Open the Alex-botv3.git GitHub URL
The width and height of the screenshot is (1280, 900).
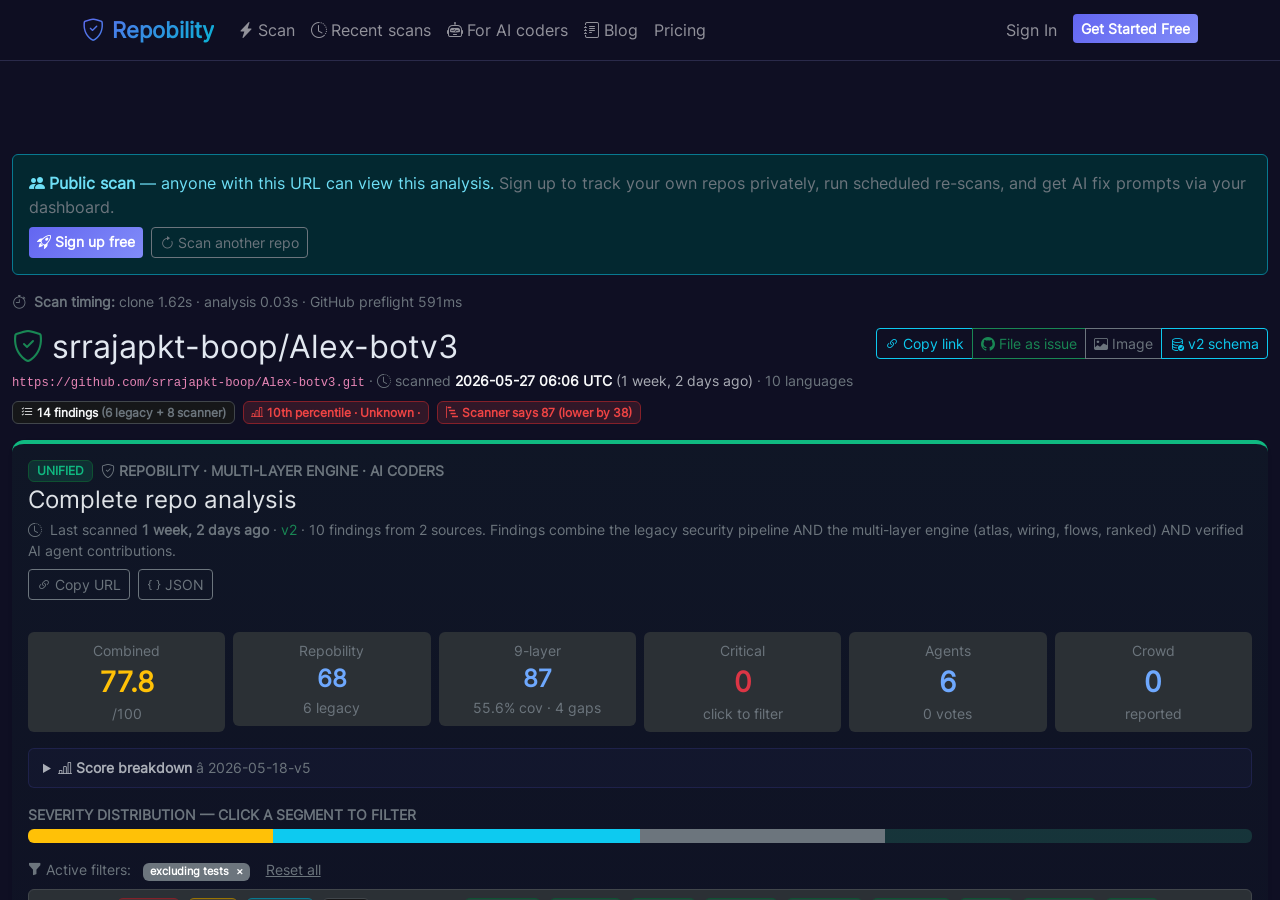click(x=188, y=382)
